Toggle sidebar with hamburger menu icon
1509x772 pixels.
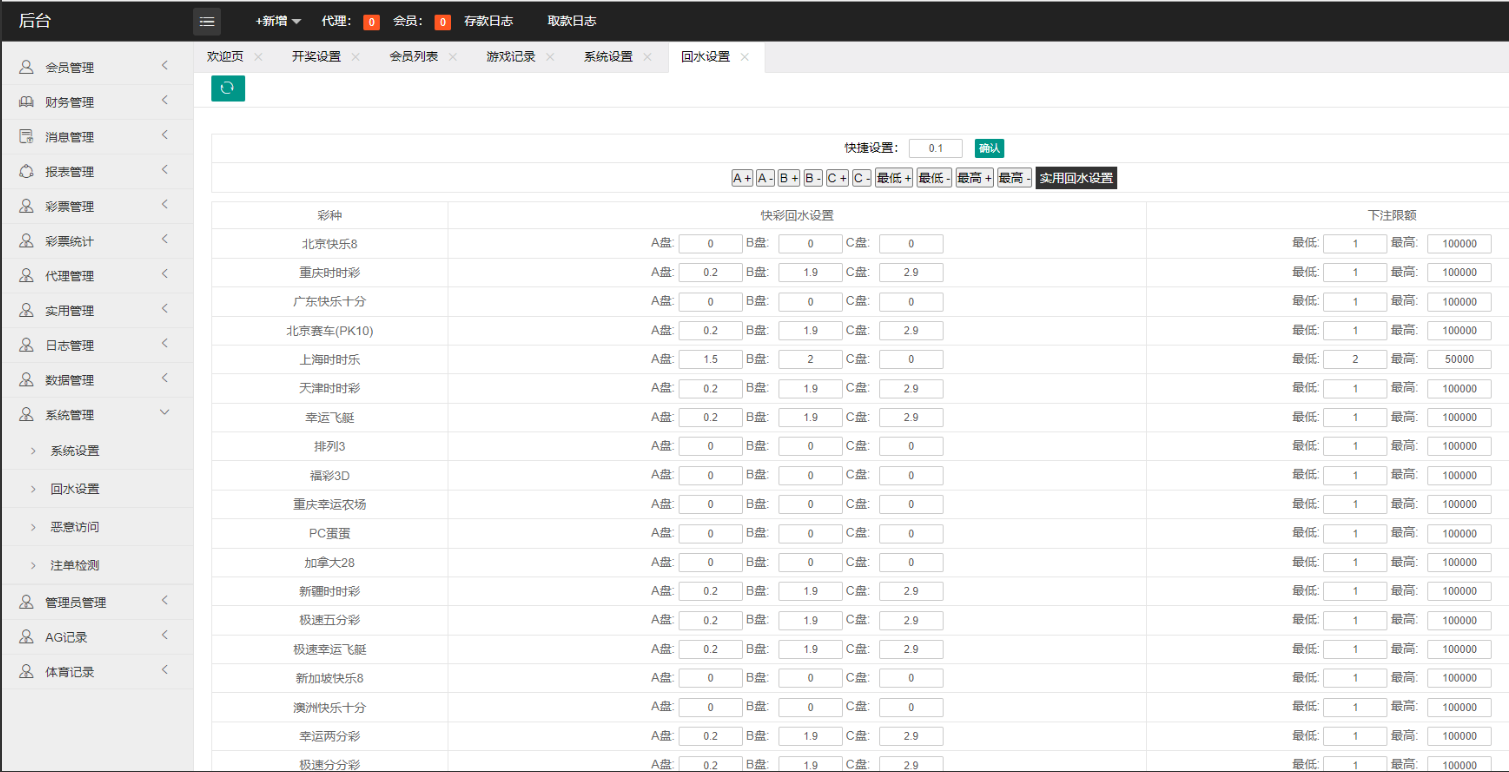(207, 21)
